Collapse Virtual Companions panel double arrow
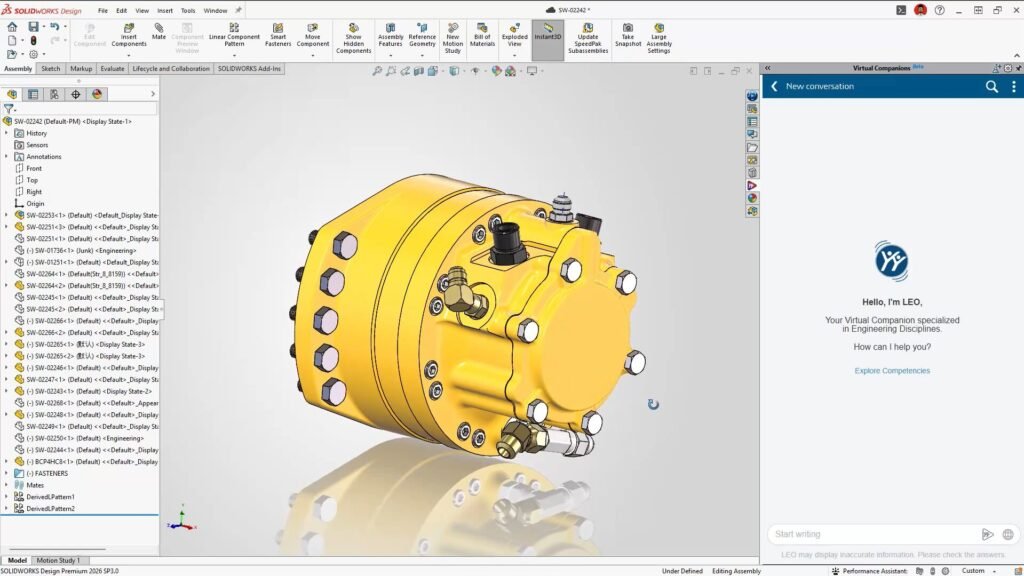 768,68
